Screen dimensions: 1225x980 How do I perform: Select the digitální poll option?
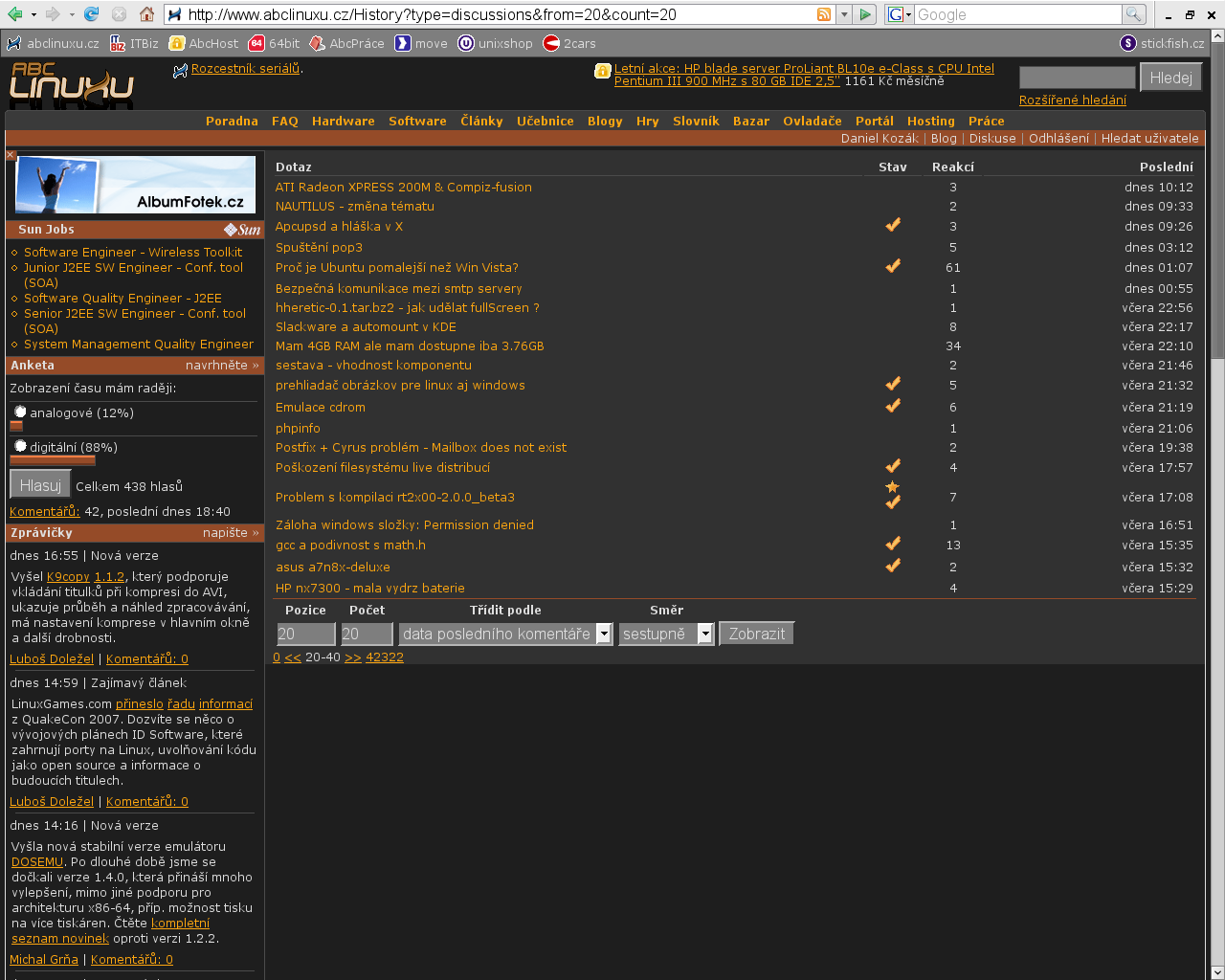click(x=20, y=447)
